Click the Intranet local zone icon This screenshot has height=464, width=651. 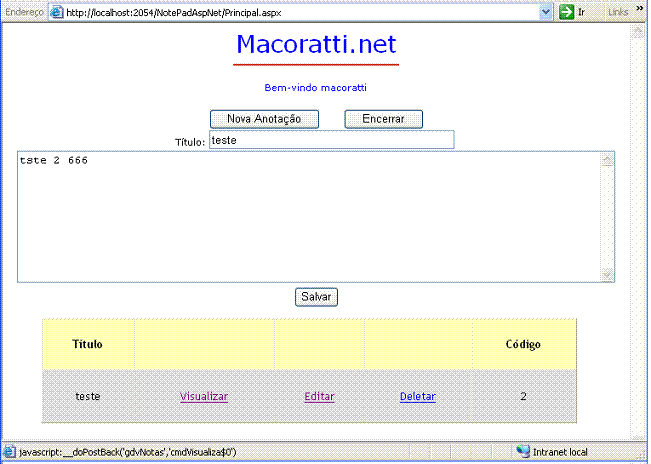coord(523,451)
